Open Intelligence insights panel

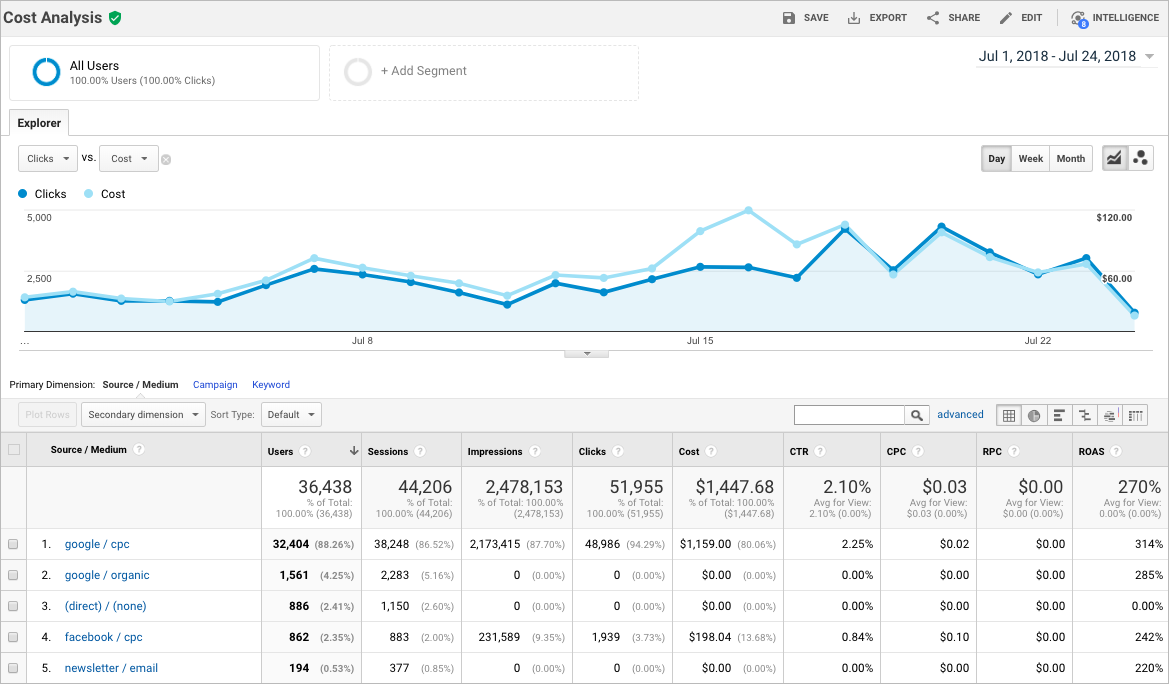(x=1115, y=18)
